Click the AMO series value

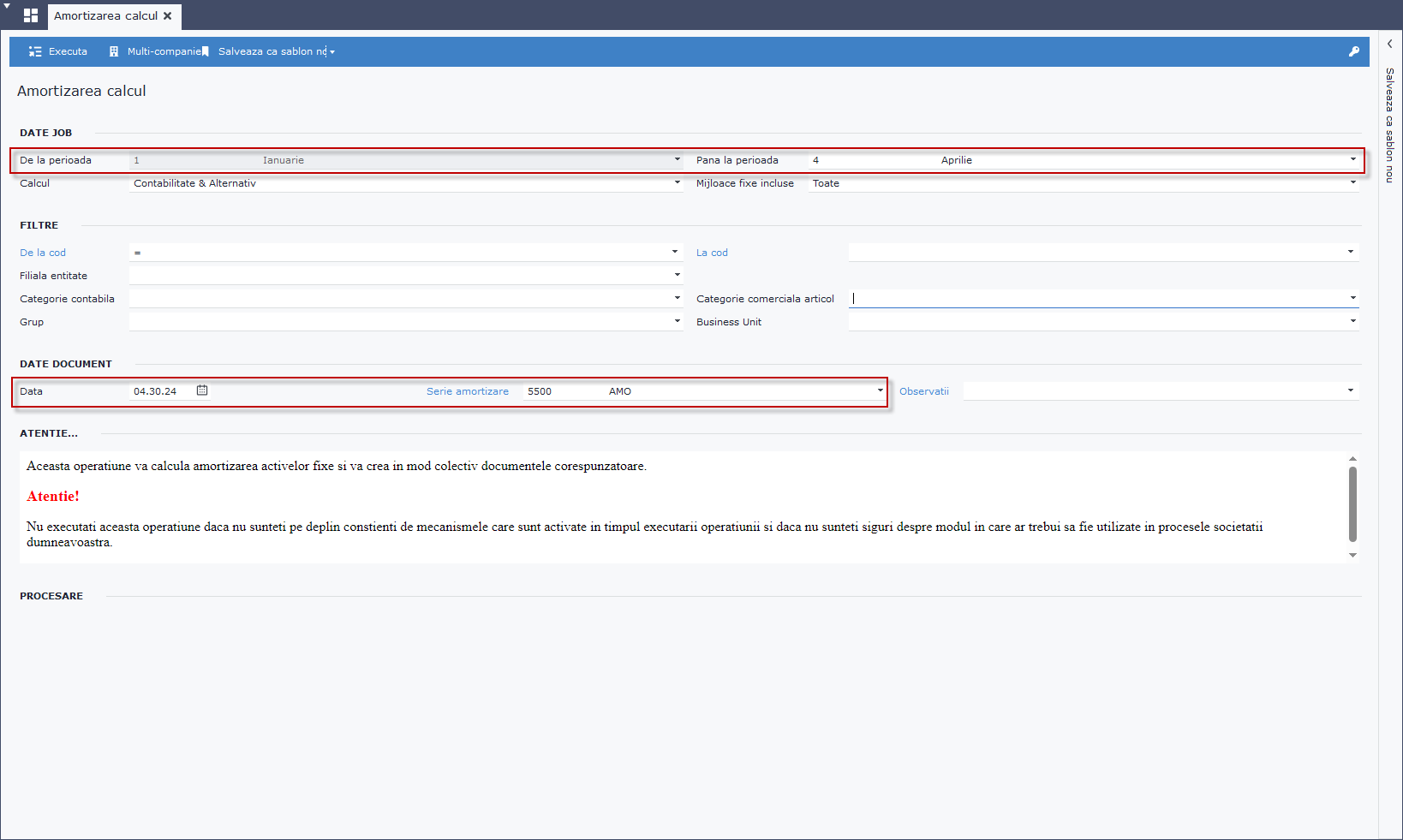coord(620,391)
